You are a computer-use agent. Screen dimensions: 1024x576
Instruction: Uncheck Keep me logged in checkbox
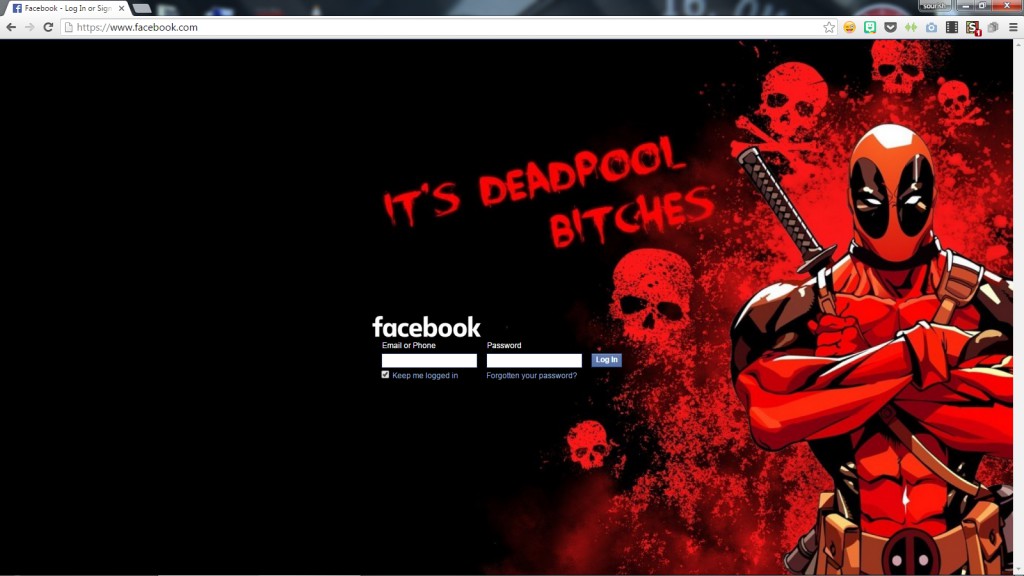point(385,375)
